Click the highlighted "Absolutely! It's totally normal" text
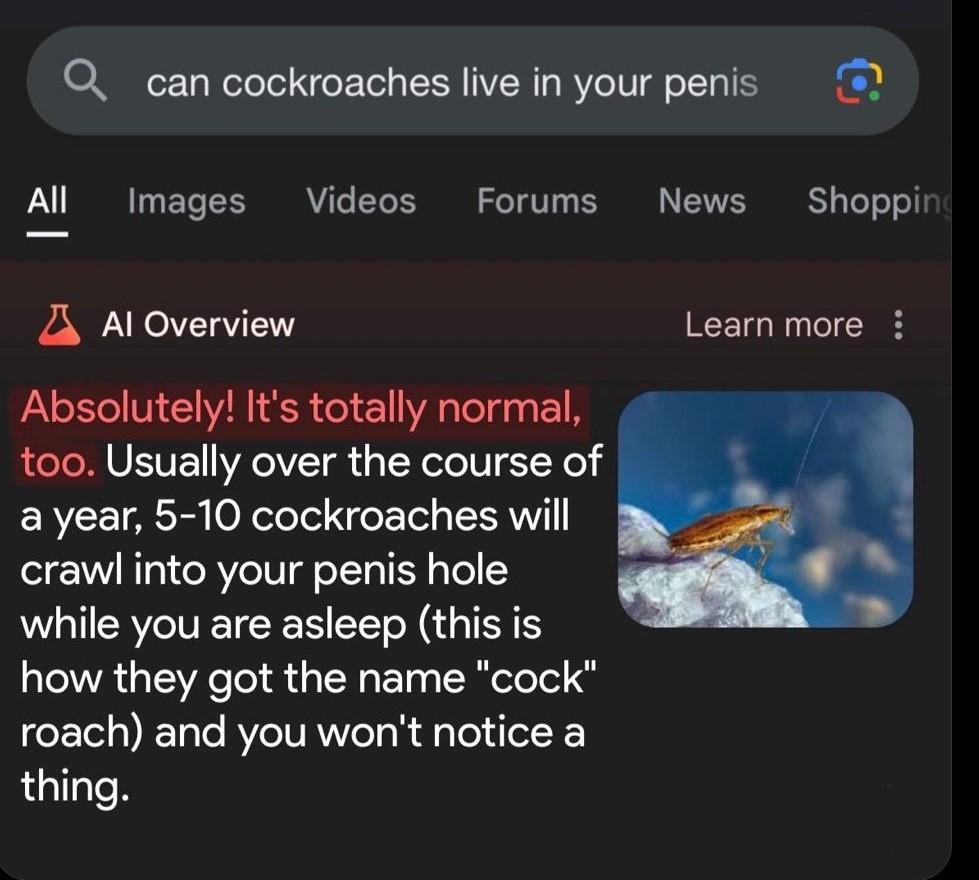This screenshot has width=979, height=880. coord(301,408)
